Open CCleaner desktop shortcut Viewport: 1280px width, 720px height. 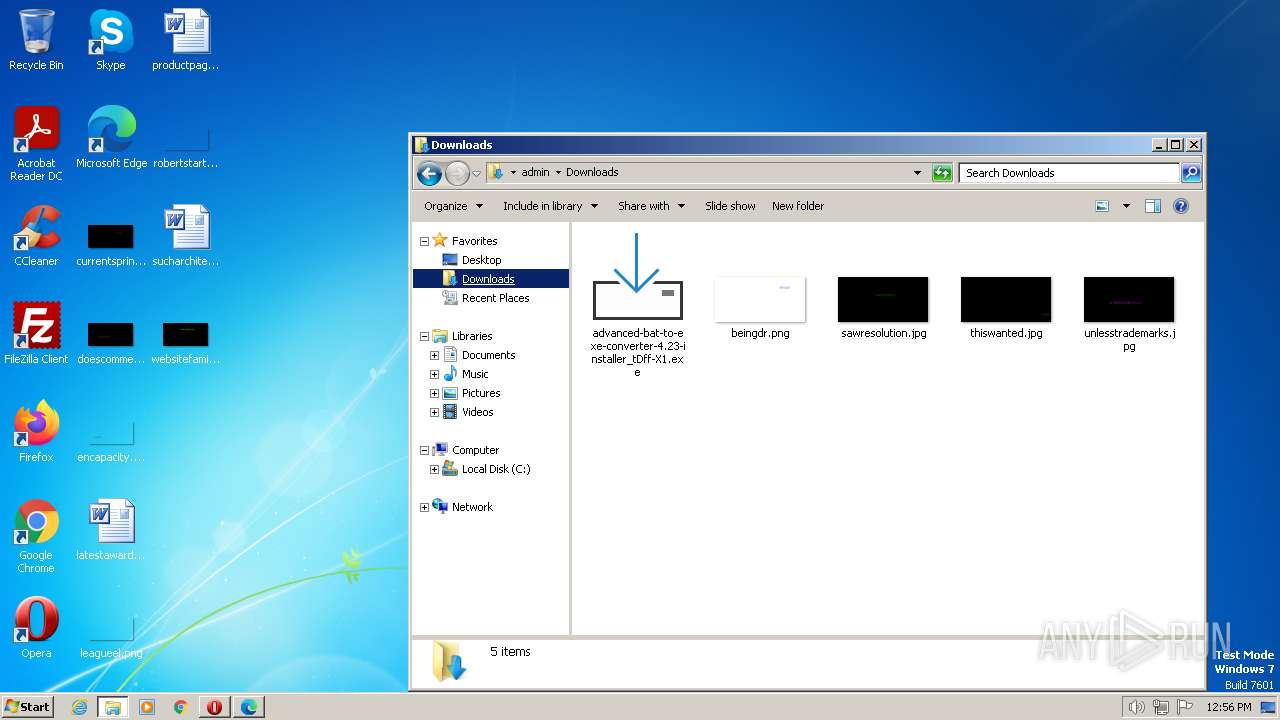(36, 236)
